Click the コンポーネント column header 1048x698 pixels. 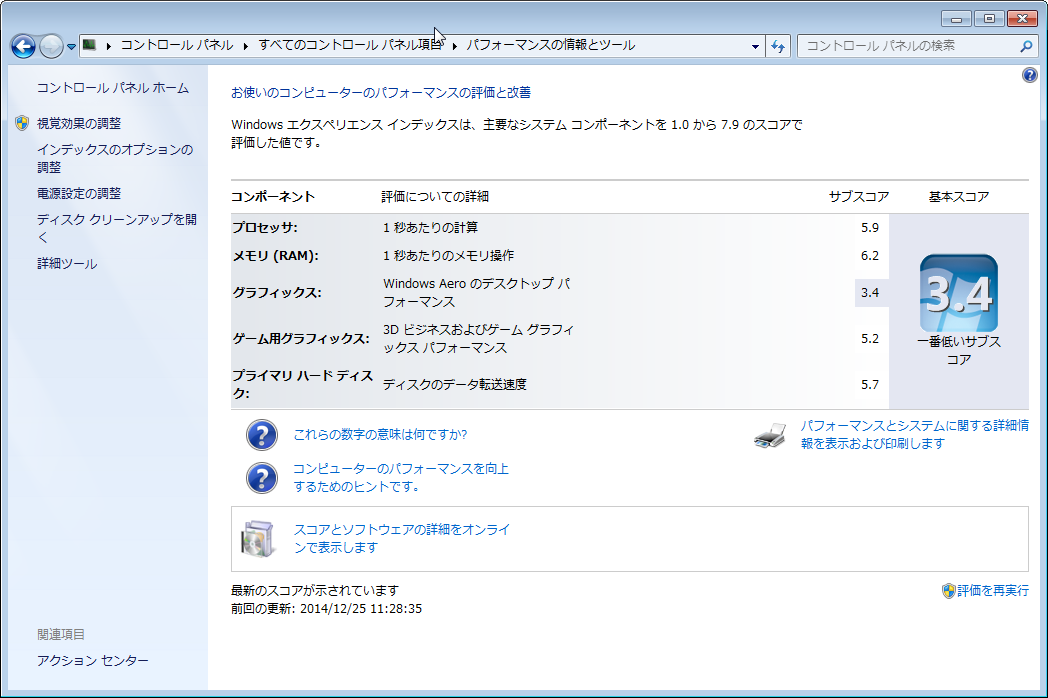pyautogui.click(x=273, y=197)
